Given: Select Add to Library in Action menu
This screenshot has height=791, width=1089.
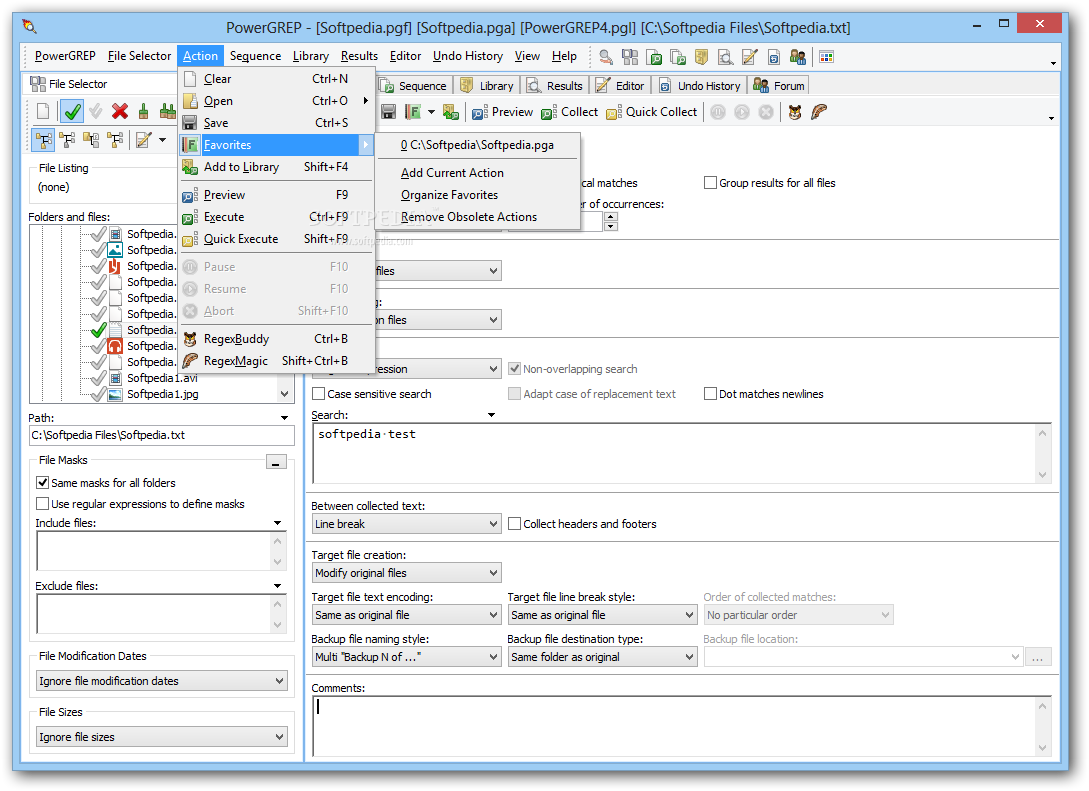Looking at the screenshot, I should pos(277,167).
